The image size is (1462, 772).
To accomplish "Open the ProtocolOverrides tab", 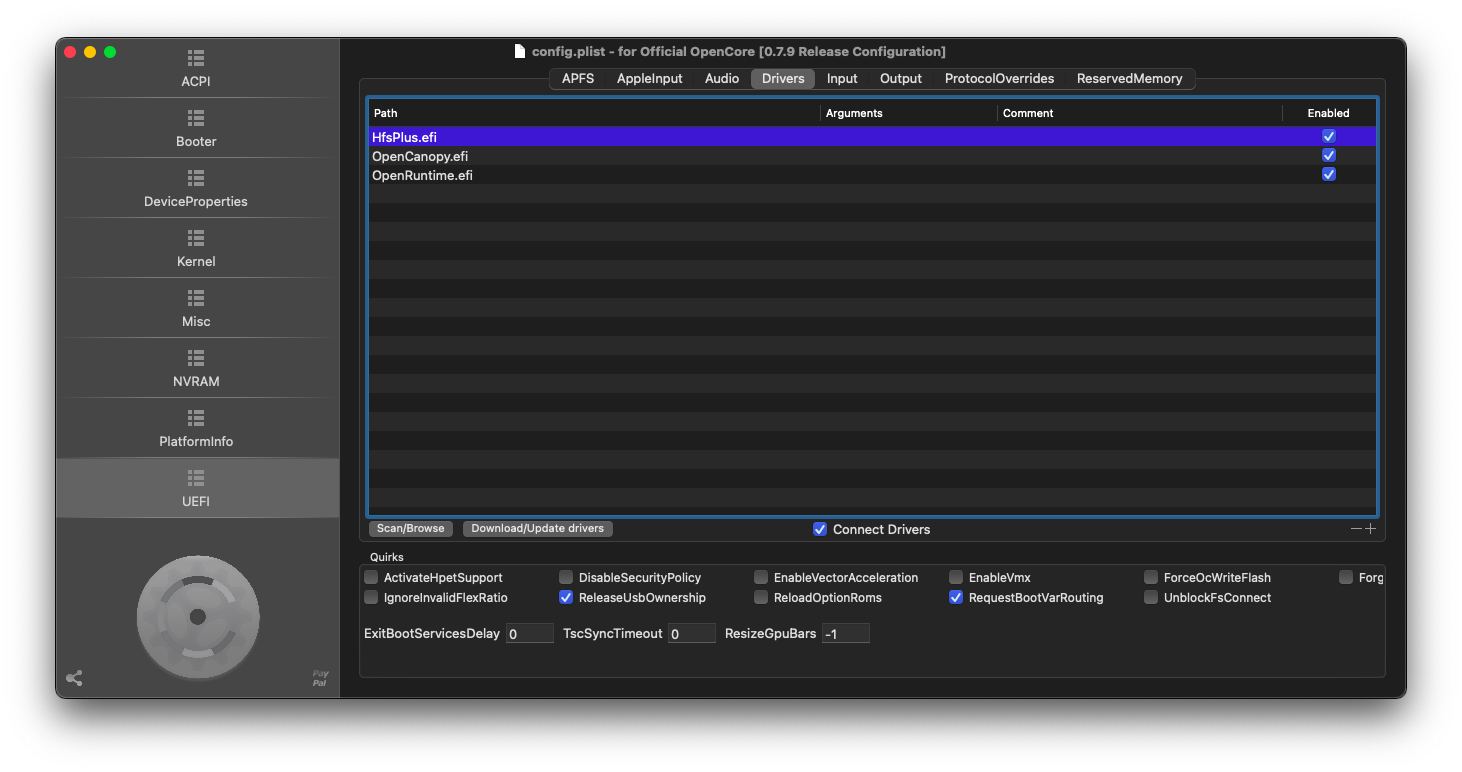I will (999, 78).
